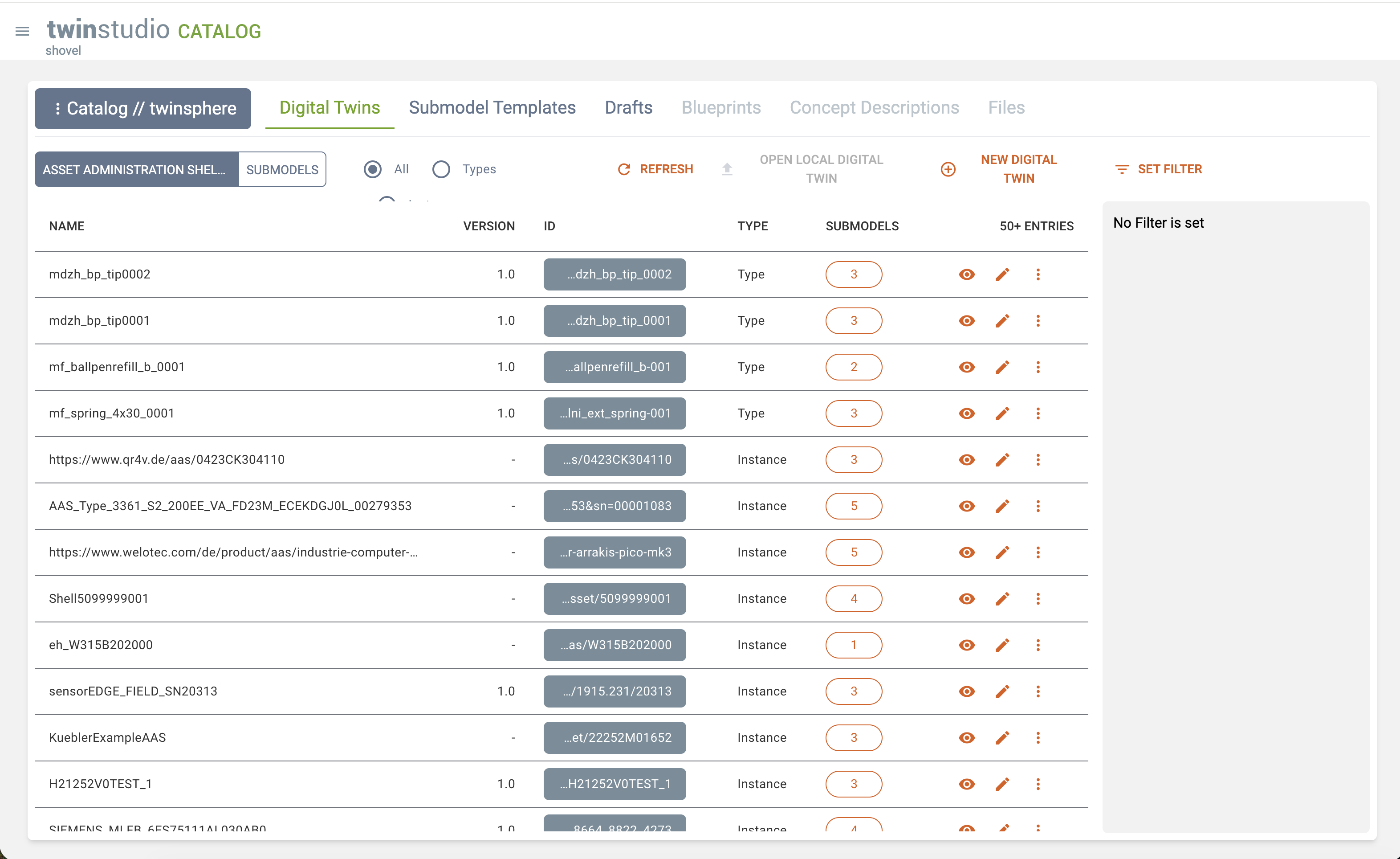Click pencil icon for mf_spring_4x30_0001
Viewport: 1400px width, 859px height.
click(x=1002, y=413)
